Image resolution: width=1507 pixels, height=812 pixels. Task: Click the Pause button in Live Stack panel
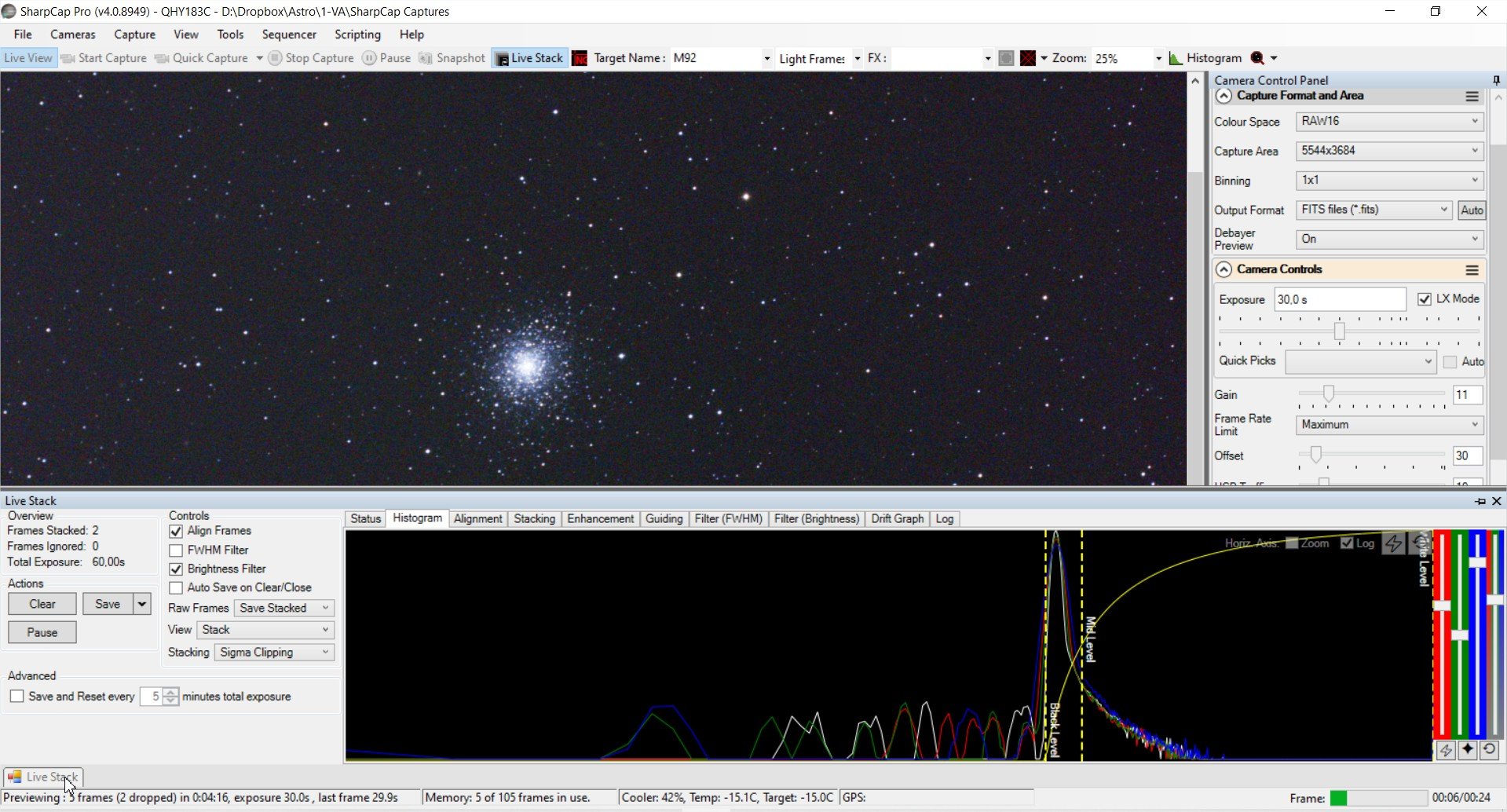(42, 632)
